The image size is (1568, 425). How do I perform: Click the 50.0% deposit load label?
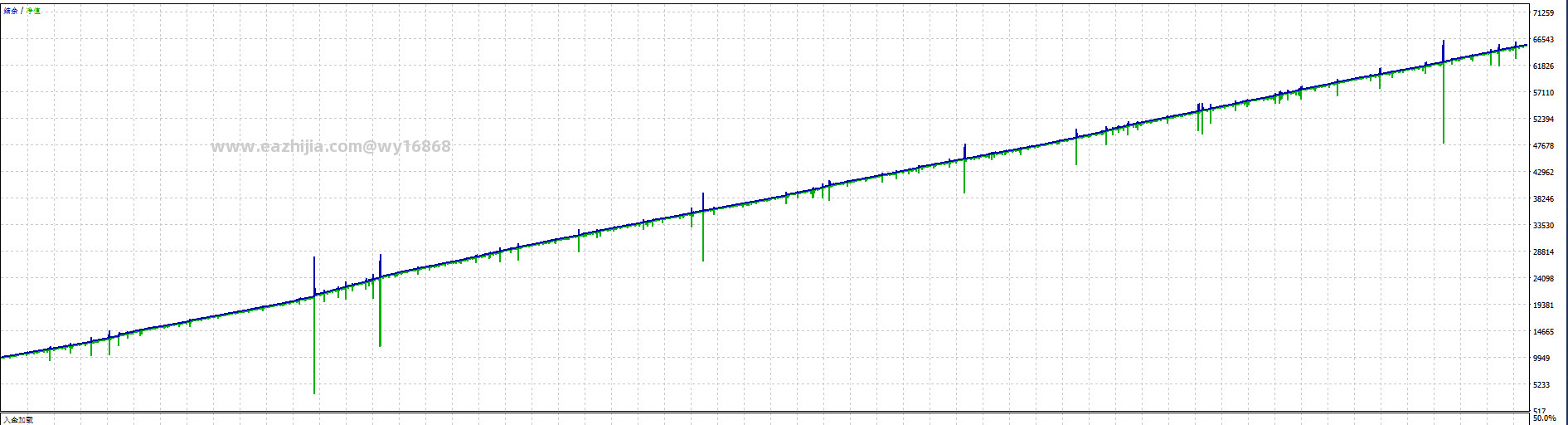click(1544, 418)
